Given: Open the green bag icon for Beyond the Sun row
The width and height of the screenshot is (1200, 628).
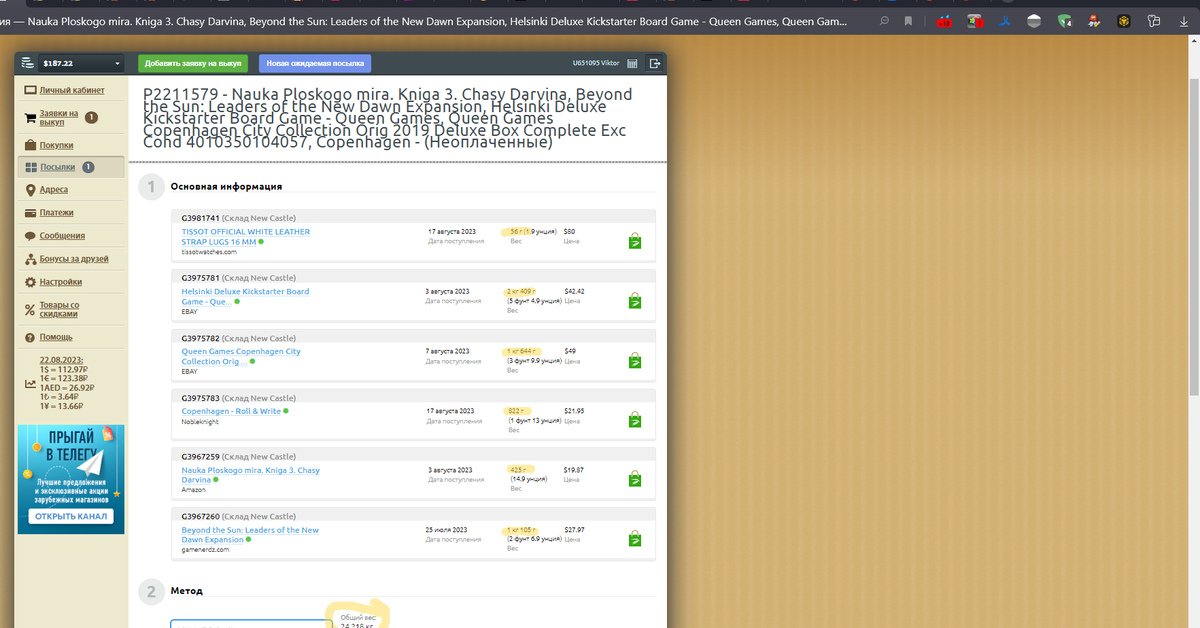Looking at the screenshot, I should tap(634, 539).
